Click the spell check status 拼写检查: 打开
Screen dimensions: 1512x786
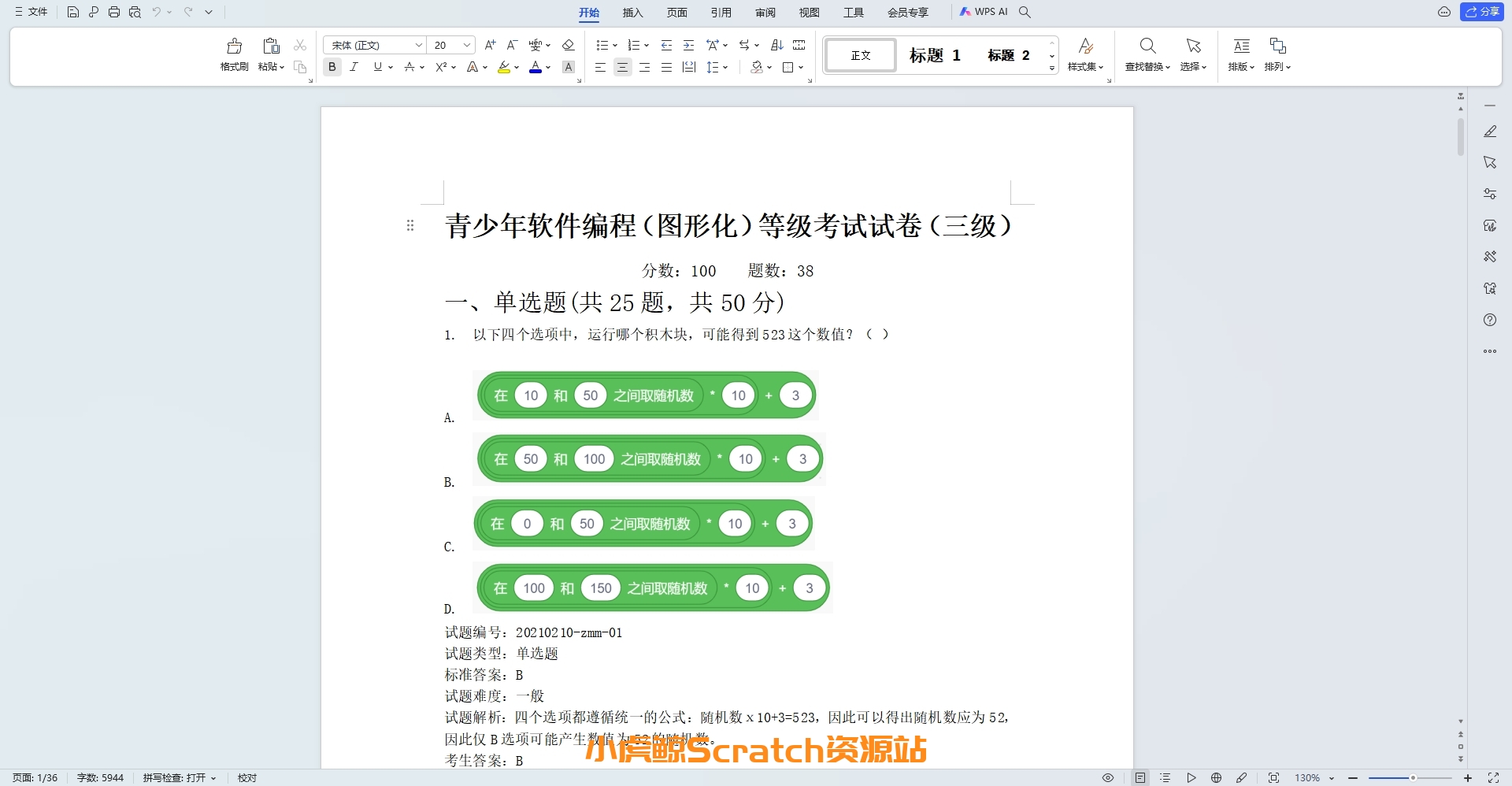pos(179,777)
